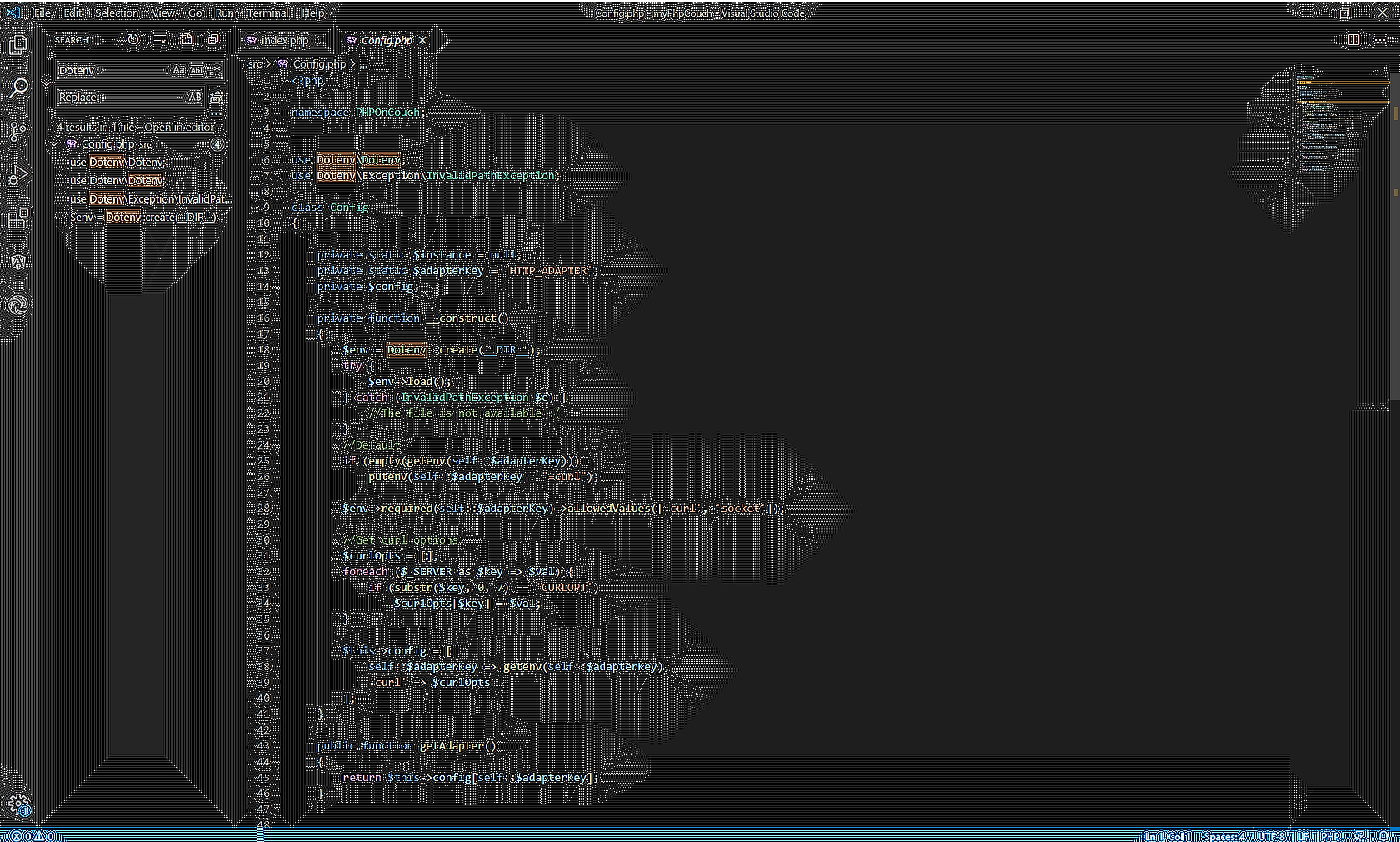Collapse all search results
Image resolution: width=1400 pixels, height=842 pixels.
214,39
